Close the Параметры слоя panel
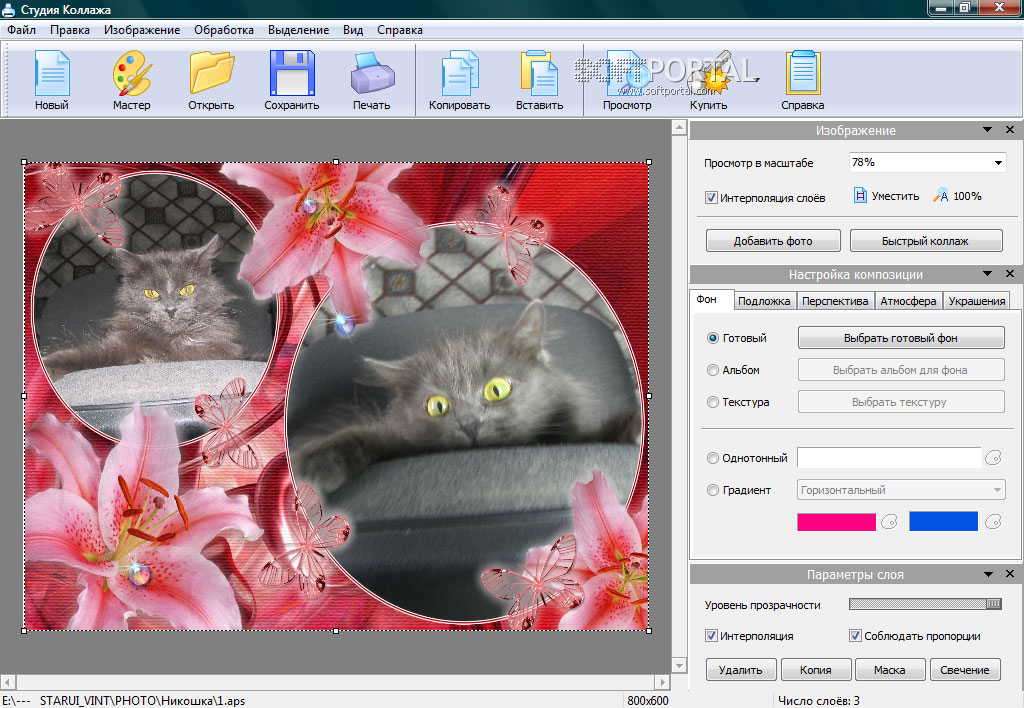 (1010, 573)
